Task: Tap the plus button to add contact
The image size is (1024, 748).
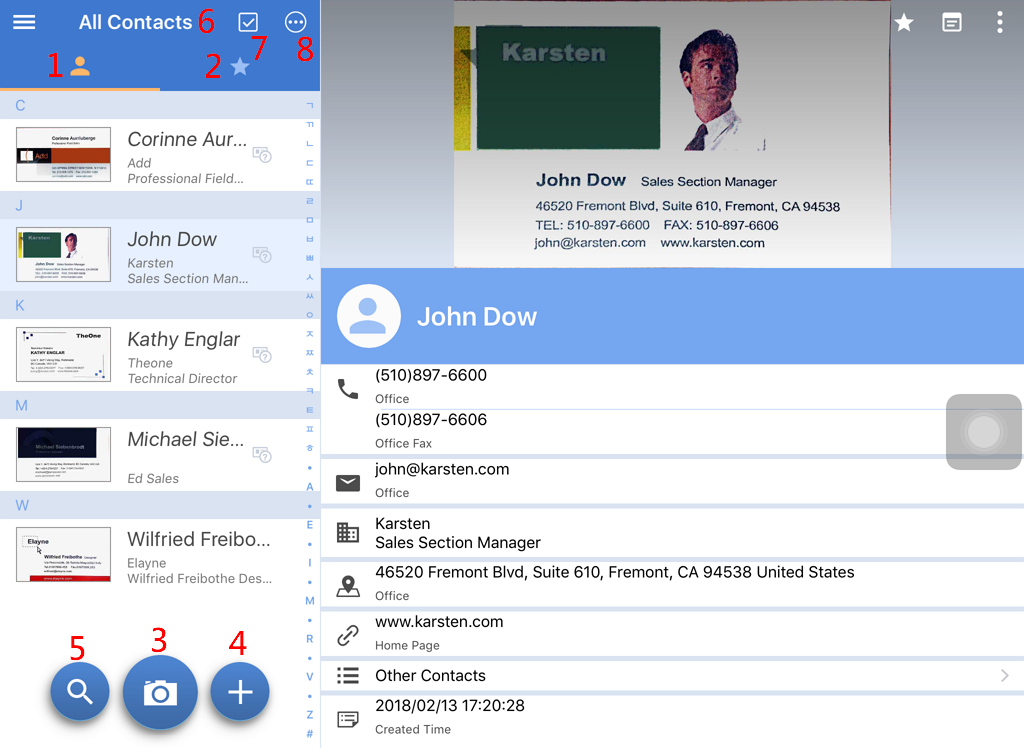Action: pos(240,691)
